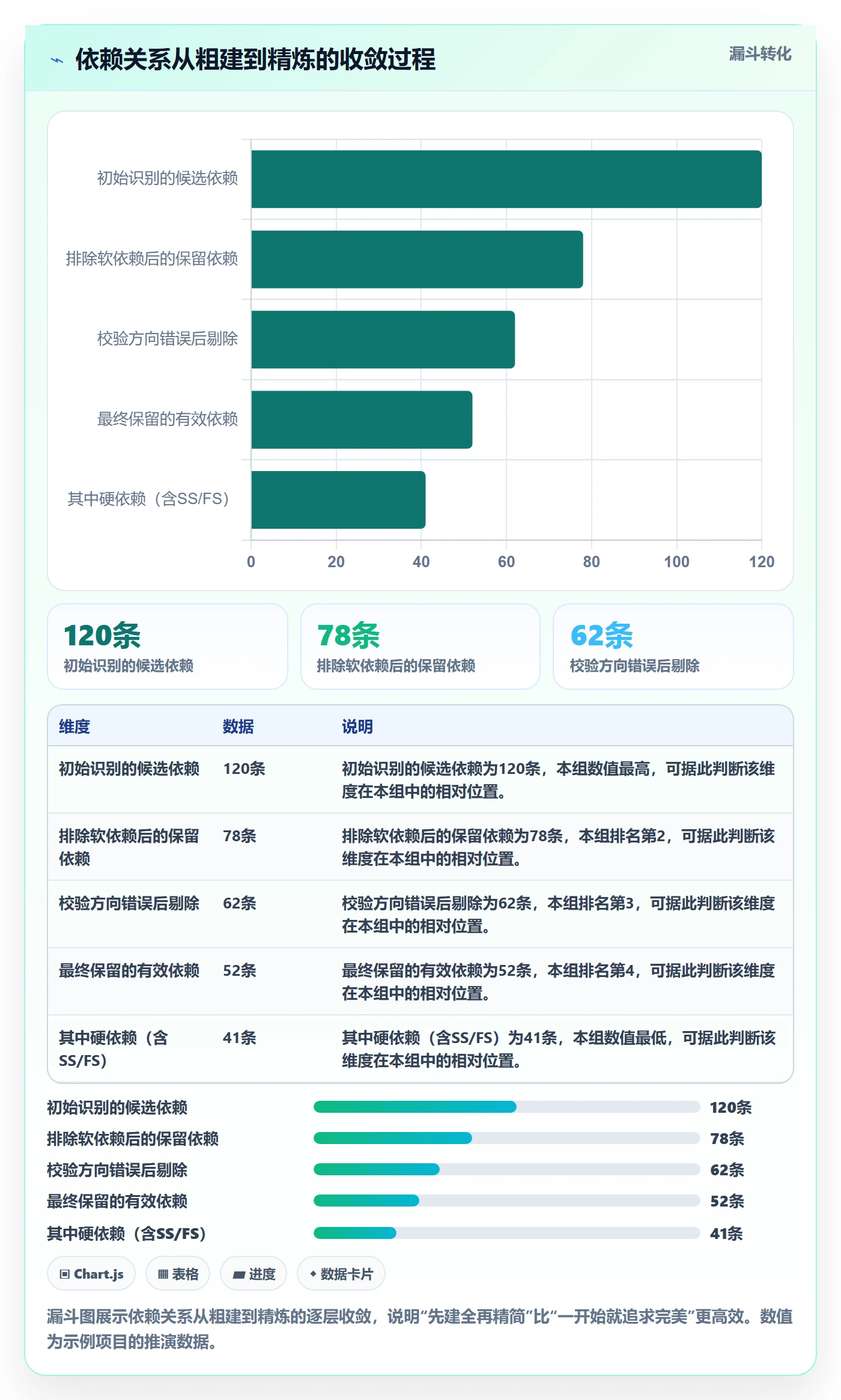Click the description starting 排除软依赖后的保留依赖为78条
The image size is (841, 1400).
pos(559,847)
